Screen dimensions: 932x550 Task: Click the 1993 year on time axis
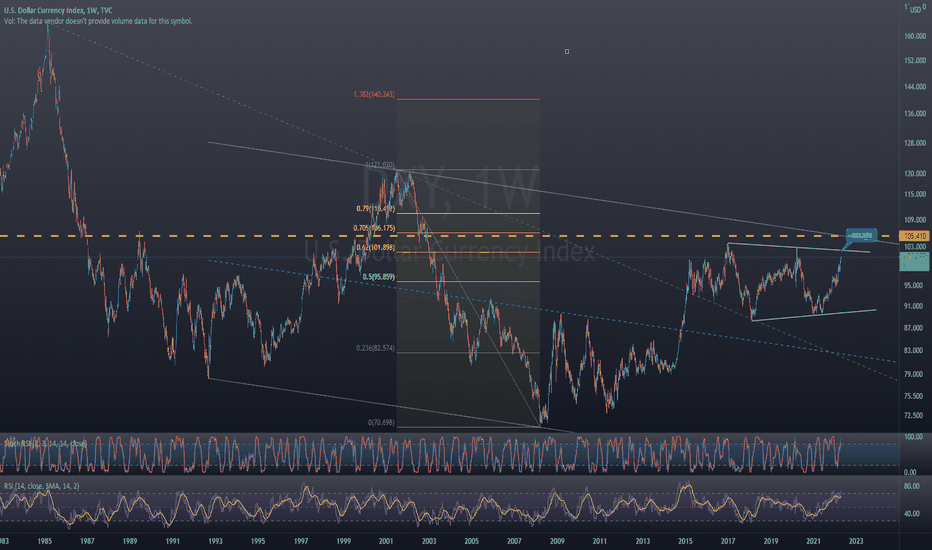[215, 542]
